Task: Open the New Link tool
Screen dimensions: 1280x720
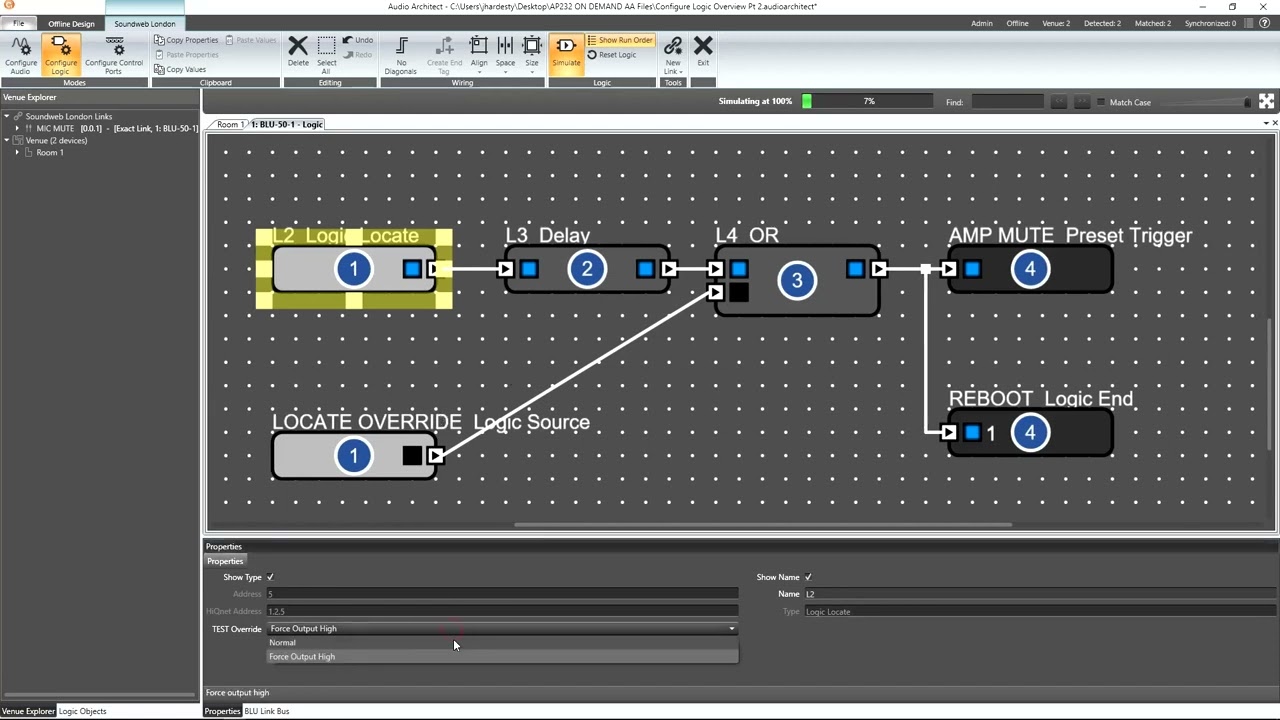Action: pyautogui.click(x=673, y=55)
